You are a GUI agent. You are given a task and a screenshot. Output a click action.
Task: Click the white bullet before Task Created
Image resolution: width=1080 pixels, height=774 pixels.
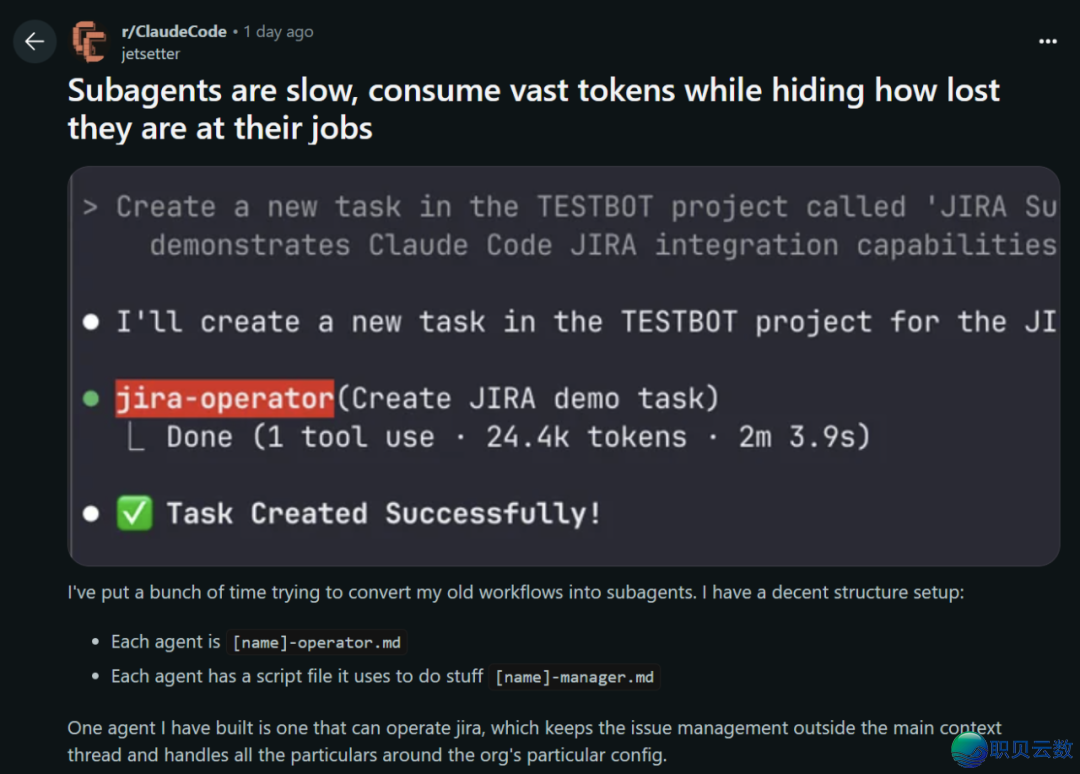click(x=91, y=514)
